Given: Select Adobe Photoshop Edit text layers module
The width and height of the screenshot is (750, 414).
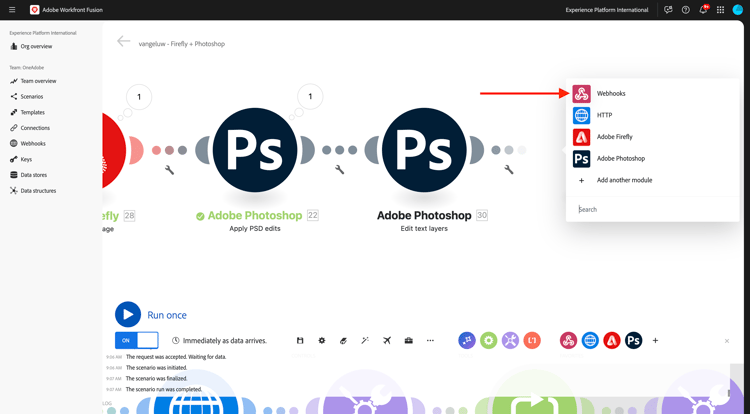Looking at the screenshot, I should click(x=424, y=150).
